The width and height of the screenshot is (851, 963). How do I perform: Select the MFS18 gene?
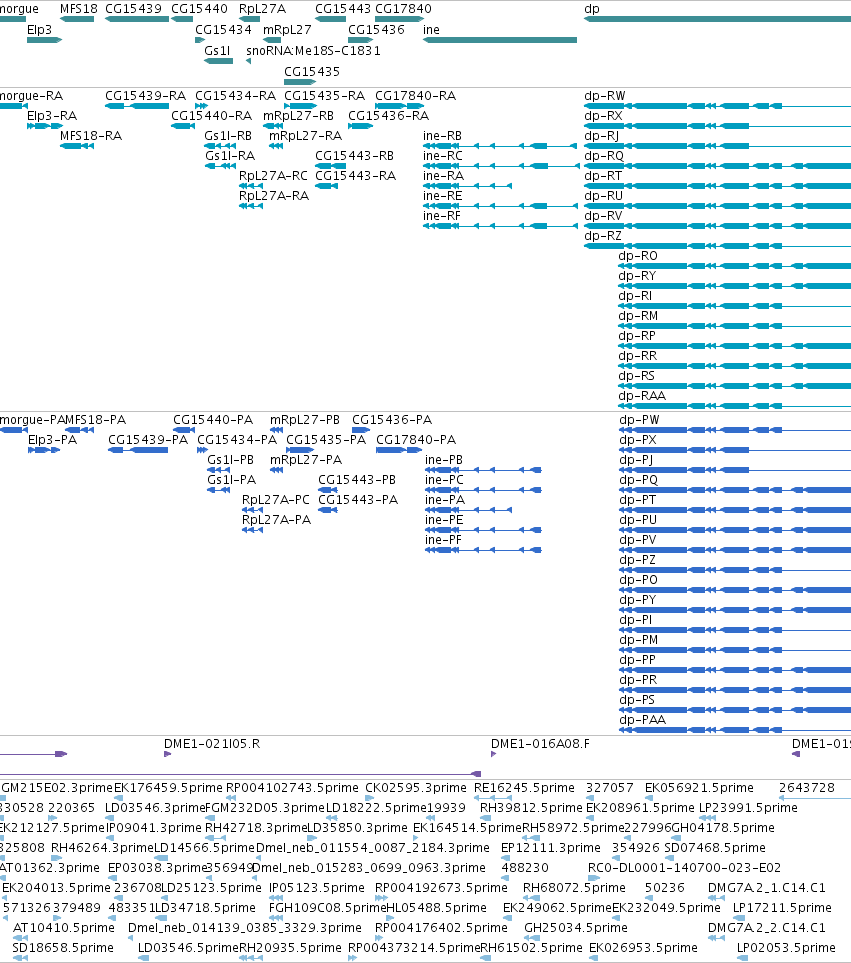77,19
